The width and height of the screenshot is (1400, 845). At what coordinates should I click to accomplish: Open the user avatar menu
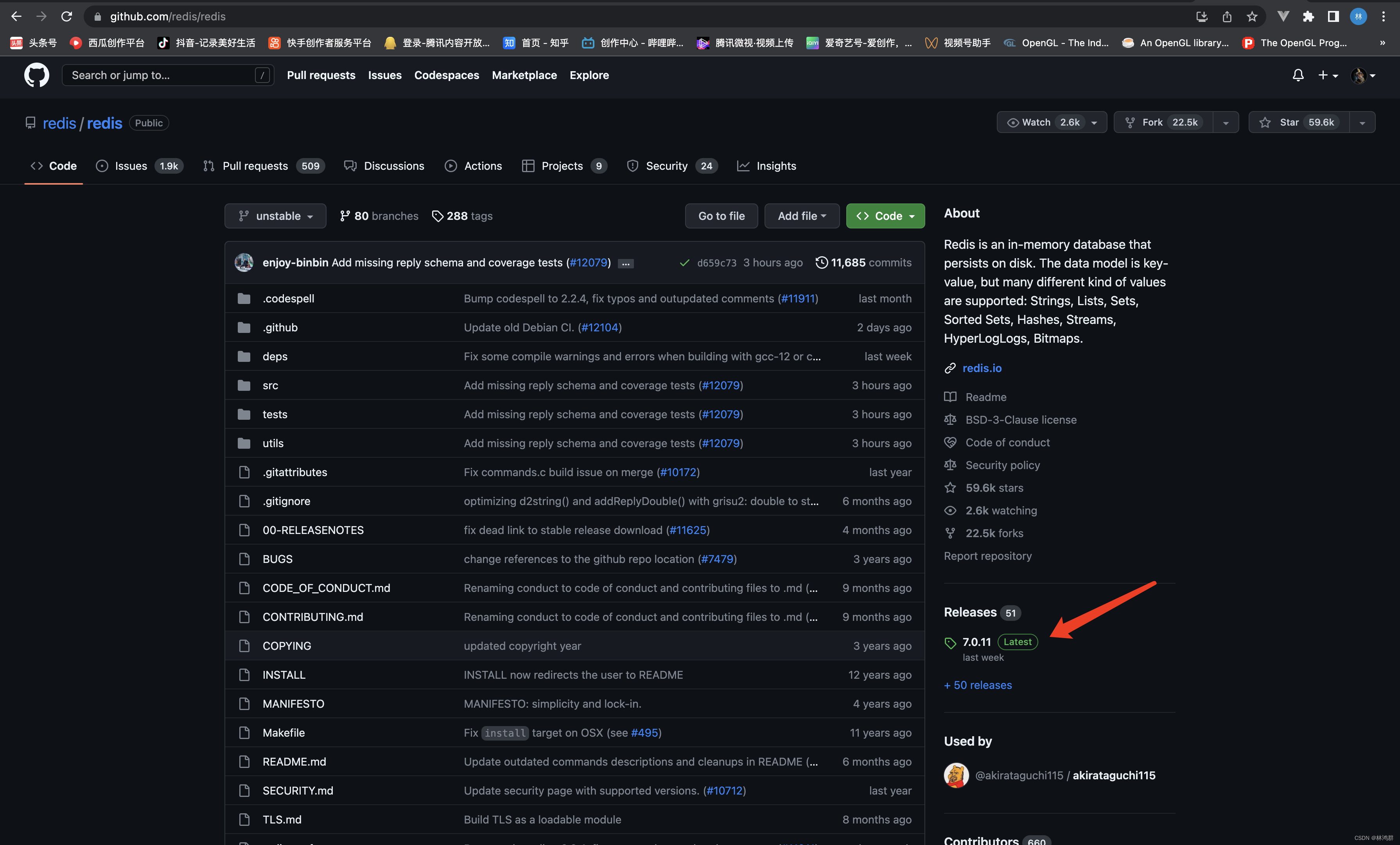pos(1362,75)
